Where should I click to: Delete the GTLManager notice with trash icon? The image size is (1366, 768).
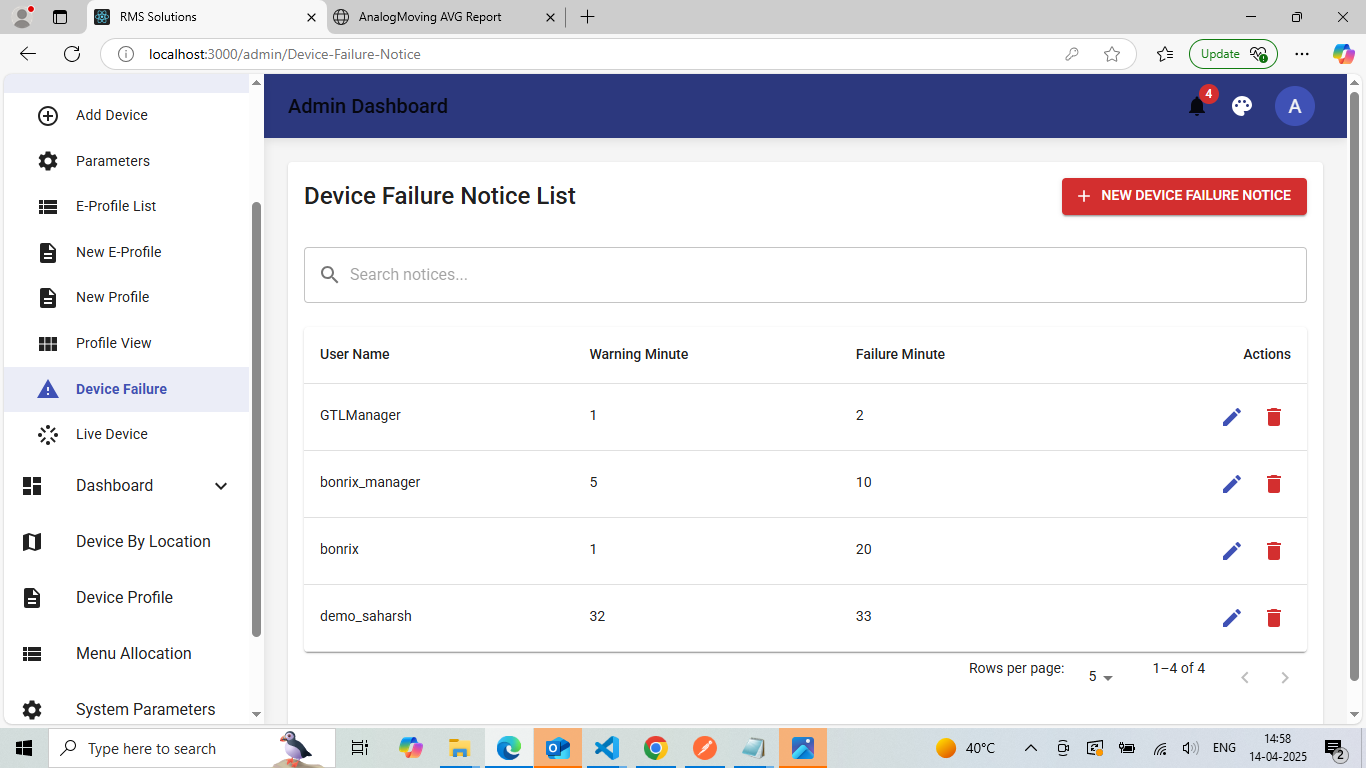1274,416
